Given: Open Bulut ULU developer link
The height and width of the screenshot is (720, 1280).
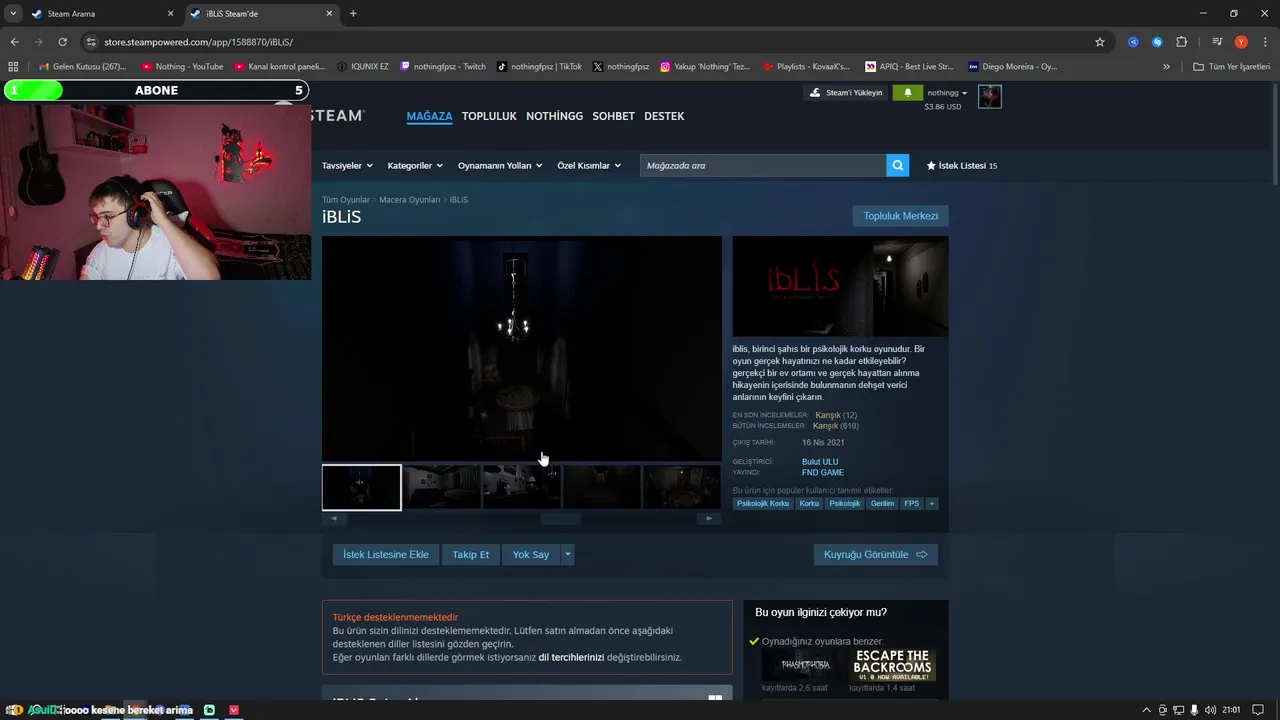Looking at the screenshot, I should pos(820,462).
